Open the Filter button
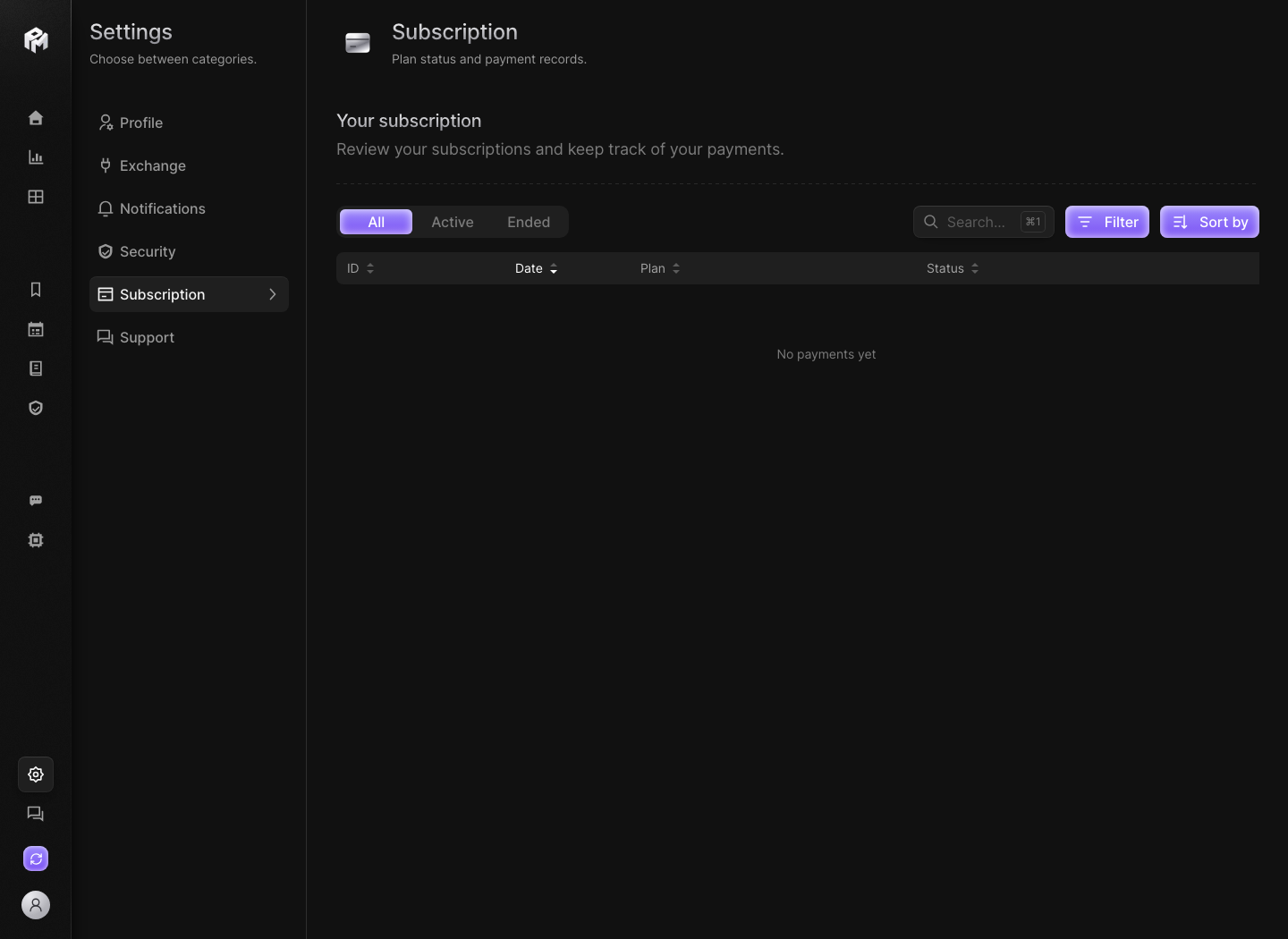This screenshot has height=939, width=1288. click(x=1107, y=222)
